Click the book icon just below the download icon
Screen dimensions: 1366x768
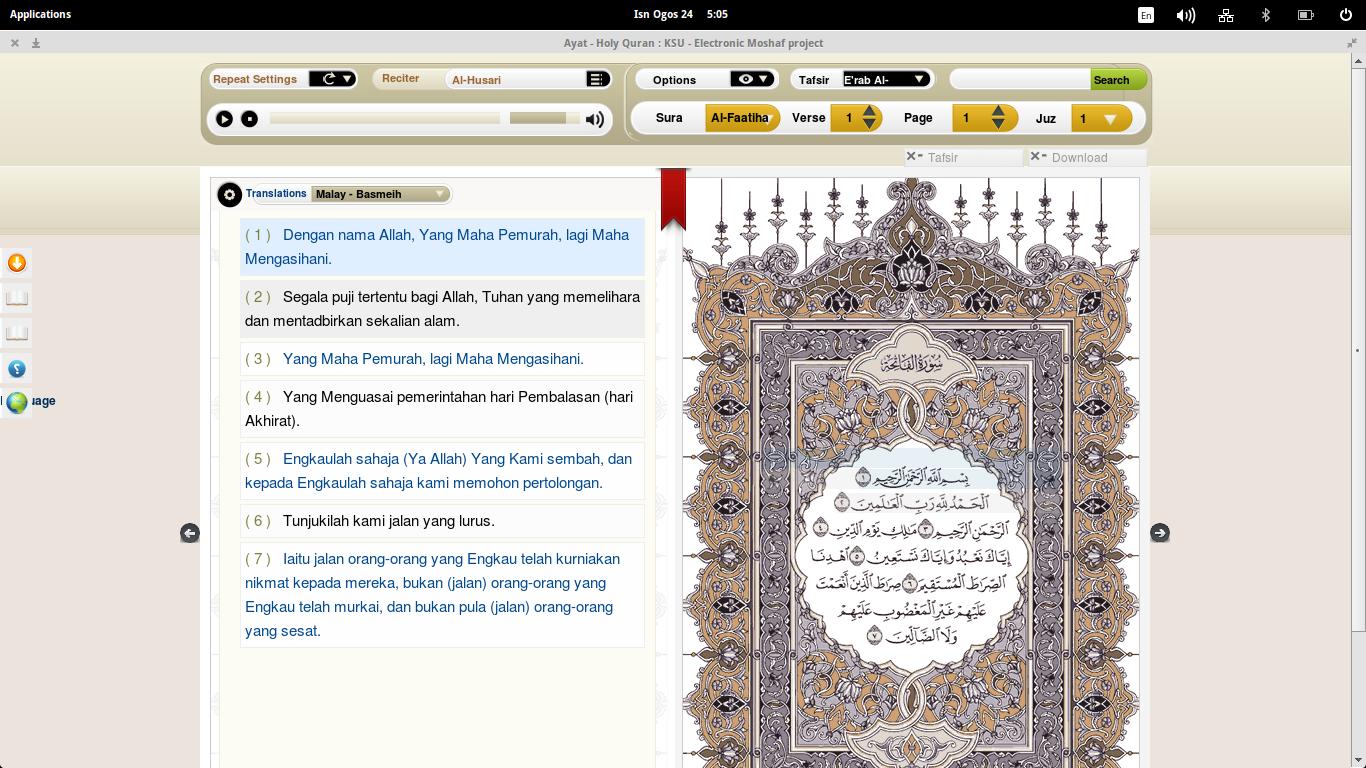coord(17,298)
